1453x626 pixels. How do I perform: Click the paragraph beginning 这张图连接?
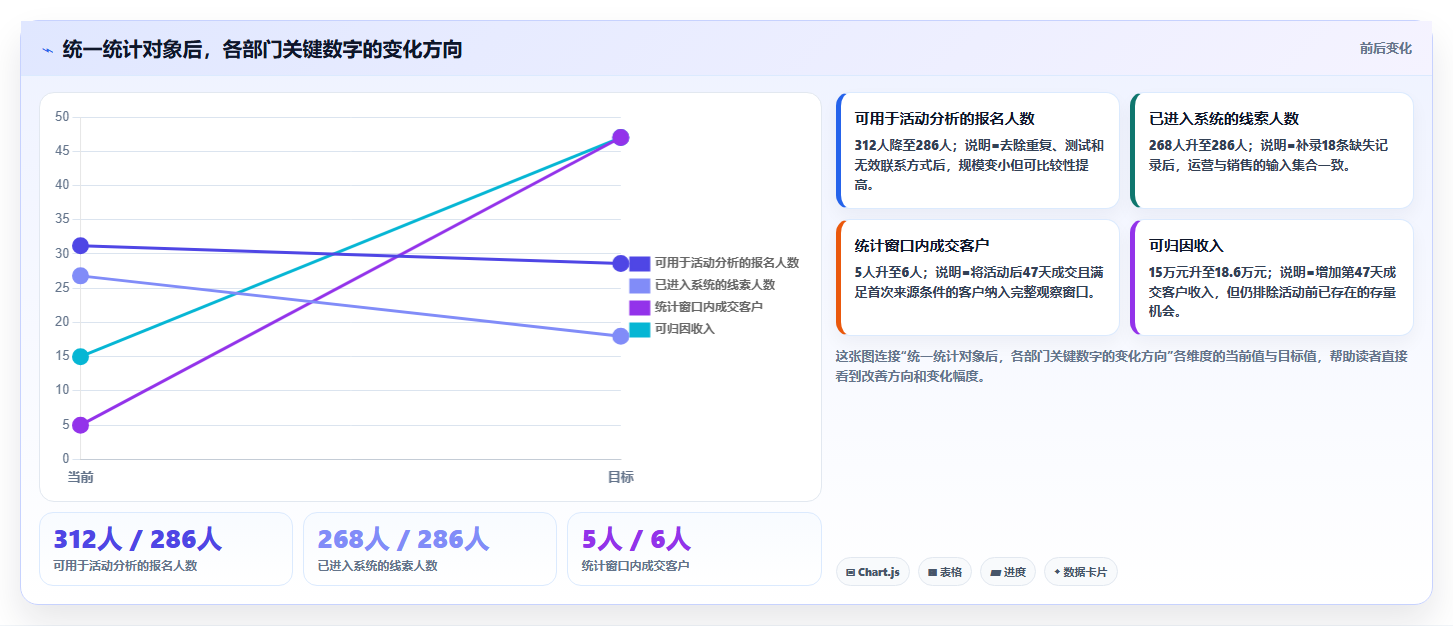[1121, 366]
